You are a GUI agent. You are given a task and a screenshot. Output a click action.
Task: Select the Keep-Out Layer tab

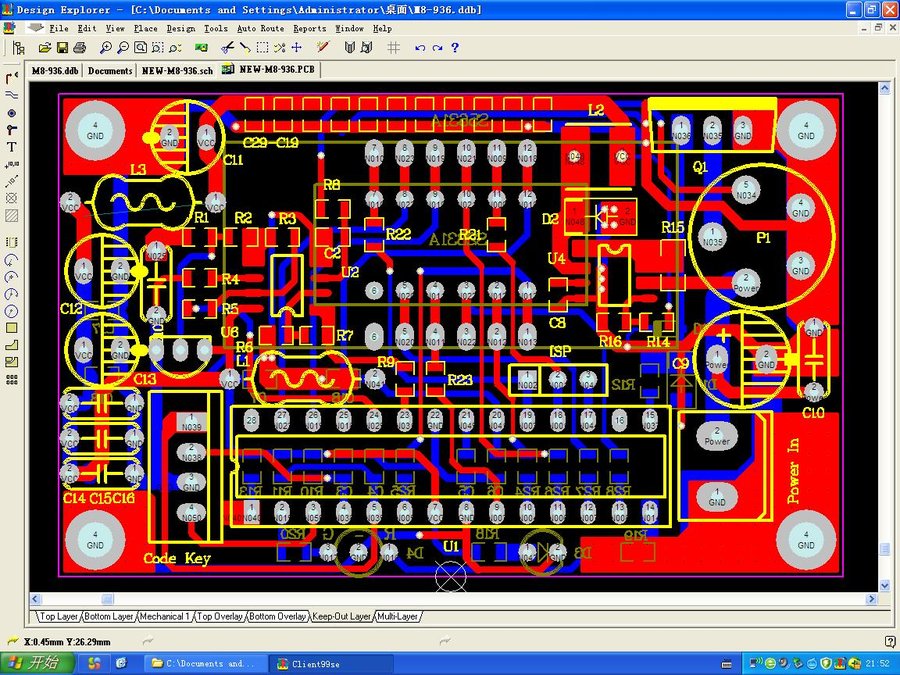[x=341, y=617]
